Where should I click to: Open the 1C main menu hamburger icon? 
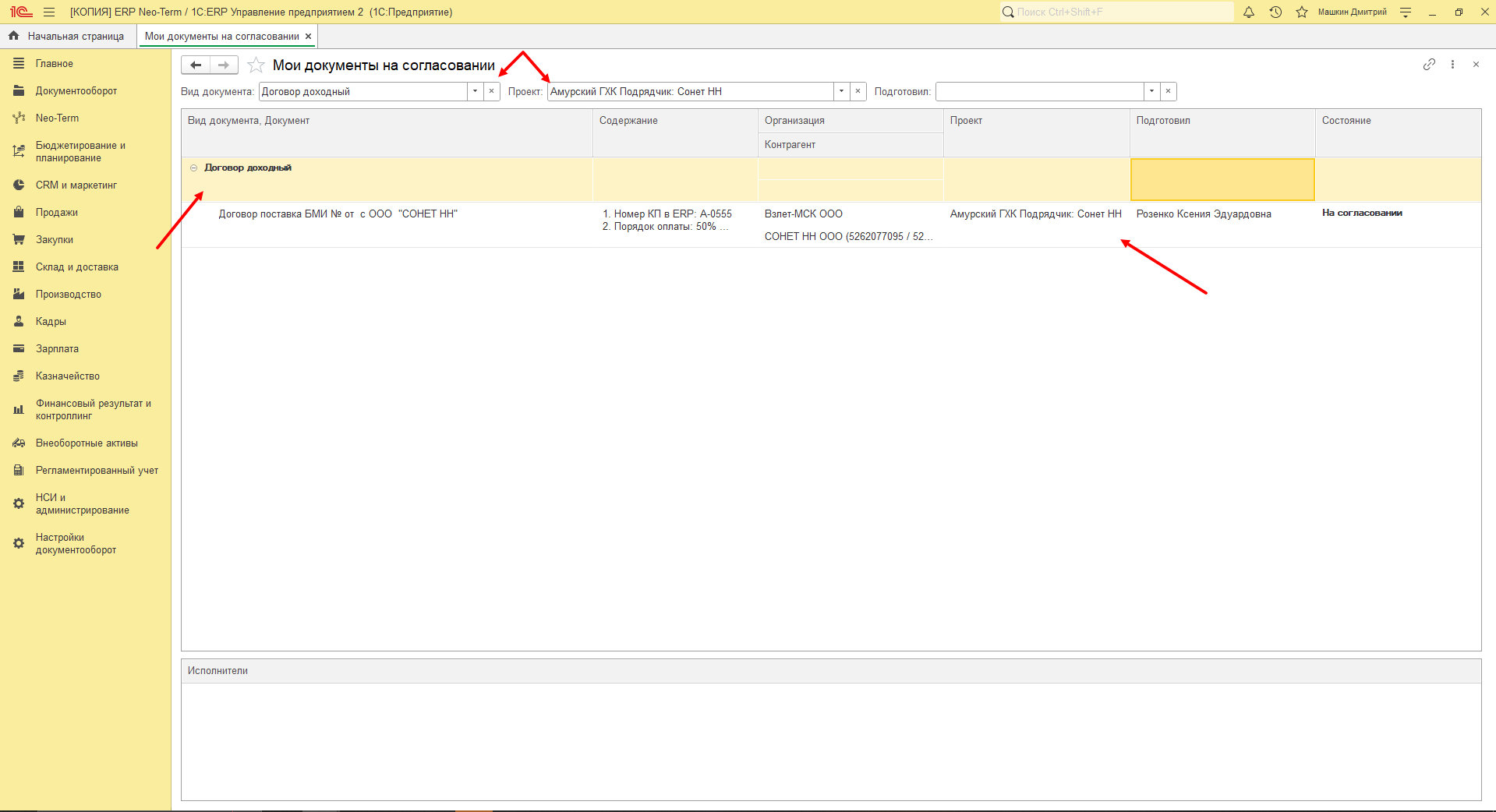[49, 12]
